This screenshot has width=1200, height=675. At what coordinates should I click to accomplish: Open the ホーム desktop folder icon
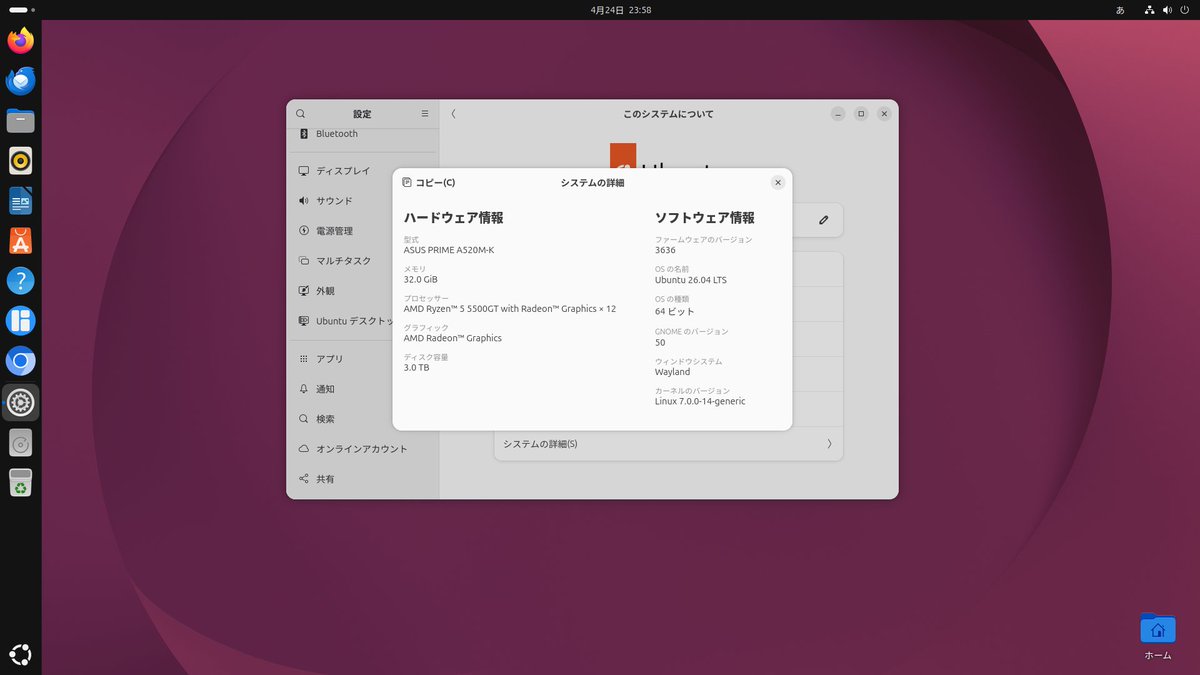[x=1157, y=637]
